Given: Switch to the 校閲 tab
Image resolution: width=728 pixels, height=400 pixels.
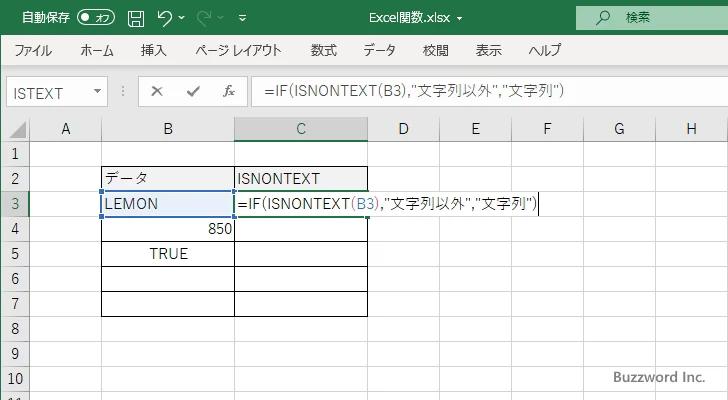Looking at the screenshot, I should 436,50.
